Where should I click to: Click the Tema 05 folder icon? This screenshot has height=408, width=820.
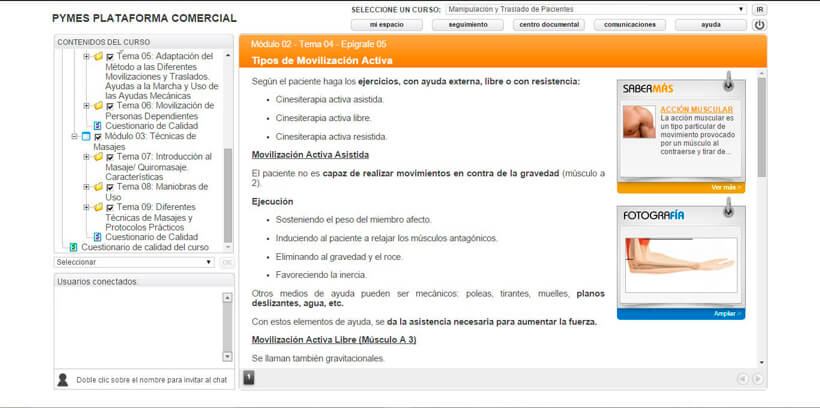pos(98,56)
